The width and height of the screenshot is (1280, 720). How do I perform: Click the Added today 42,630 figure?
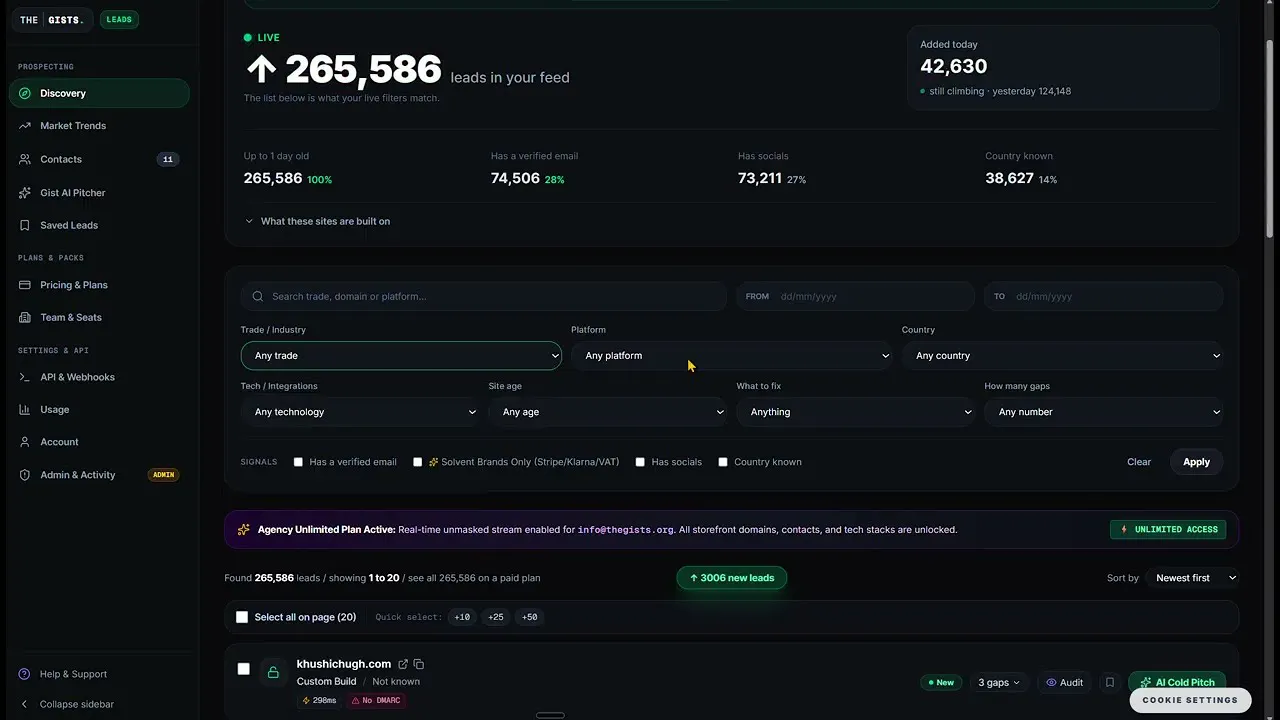point(954,66)
